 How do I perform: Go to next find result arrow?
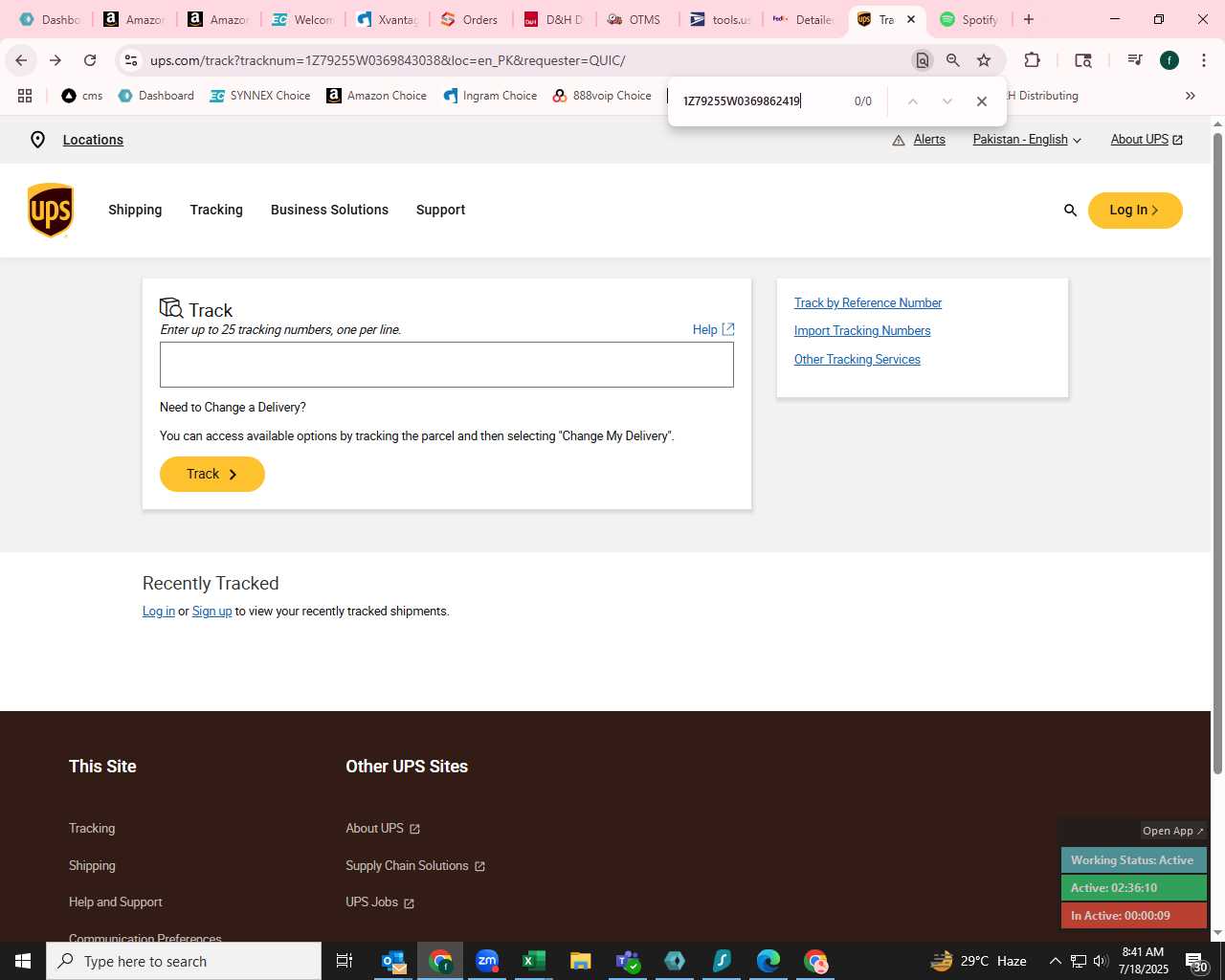[947, 101]
